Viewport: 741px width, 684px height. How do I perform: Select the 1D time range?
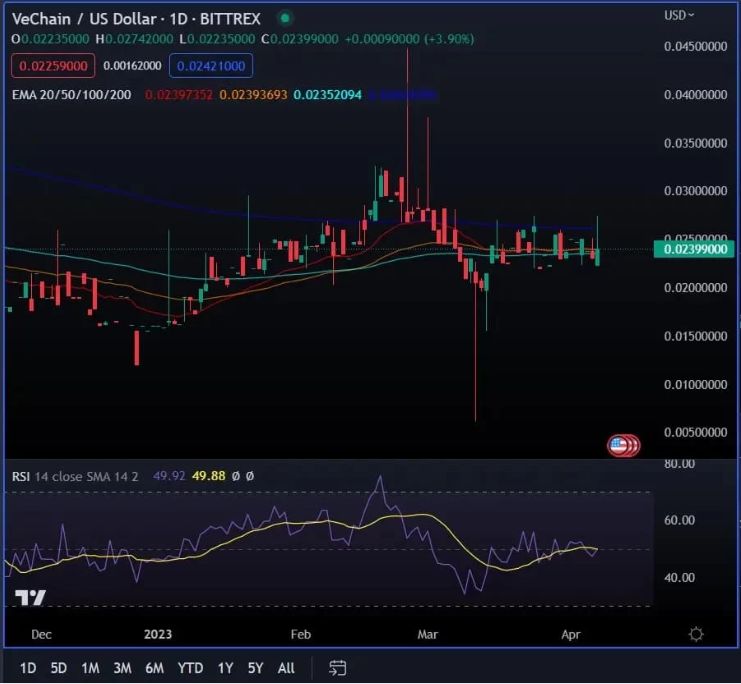(28, 668)
